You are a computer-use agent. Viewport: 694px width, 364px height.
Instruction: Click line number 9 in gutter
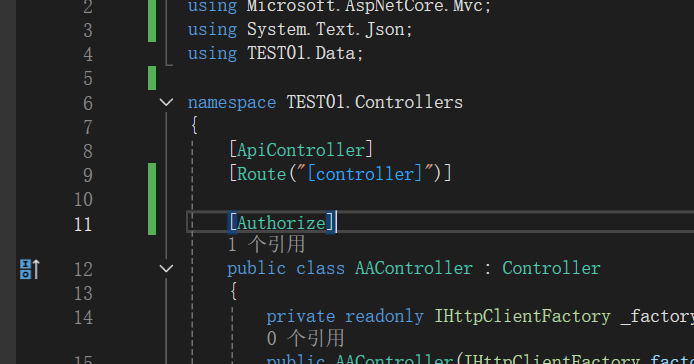(x=88, y=175)
